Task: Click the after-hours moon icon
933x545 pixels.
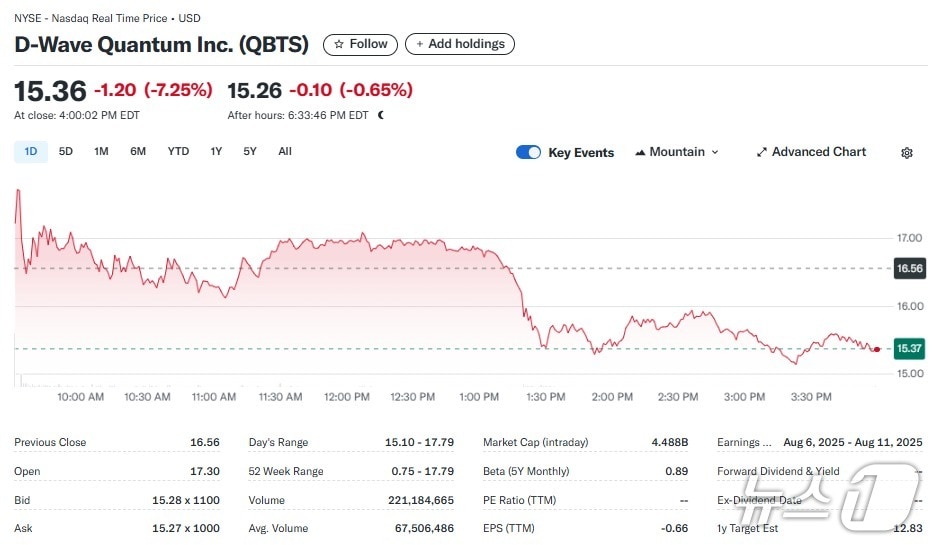Action: (381, 115)
